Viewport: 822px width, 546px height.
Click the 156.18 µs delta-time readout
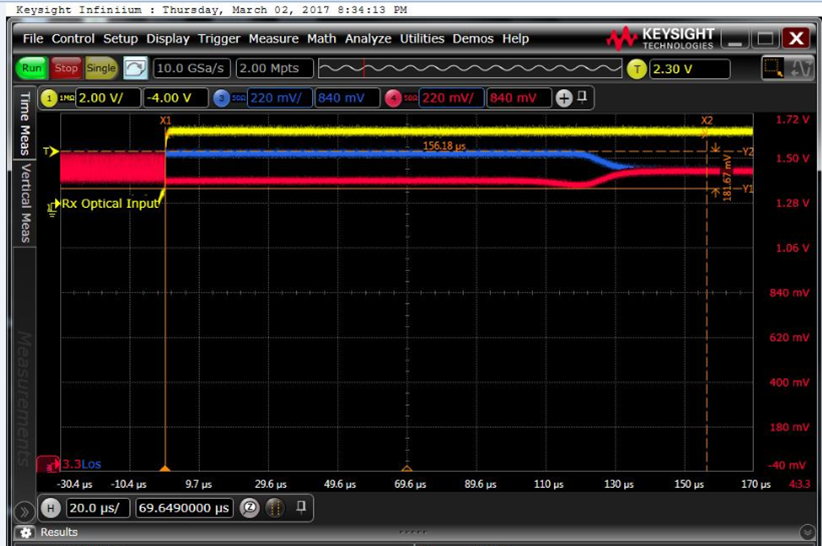tap(445, 146)
